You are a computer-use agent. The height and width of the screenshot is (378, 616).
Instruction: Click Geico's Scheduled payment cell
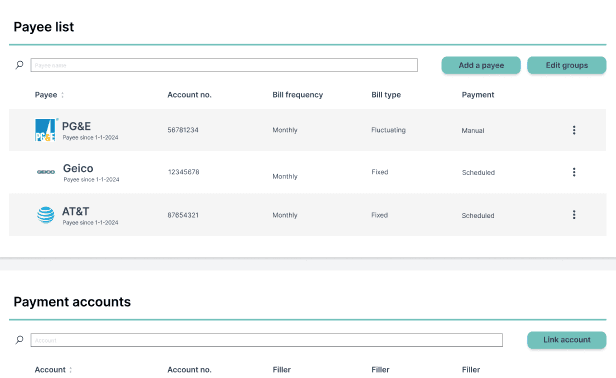(478, 172)
